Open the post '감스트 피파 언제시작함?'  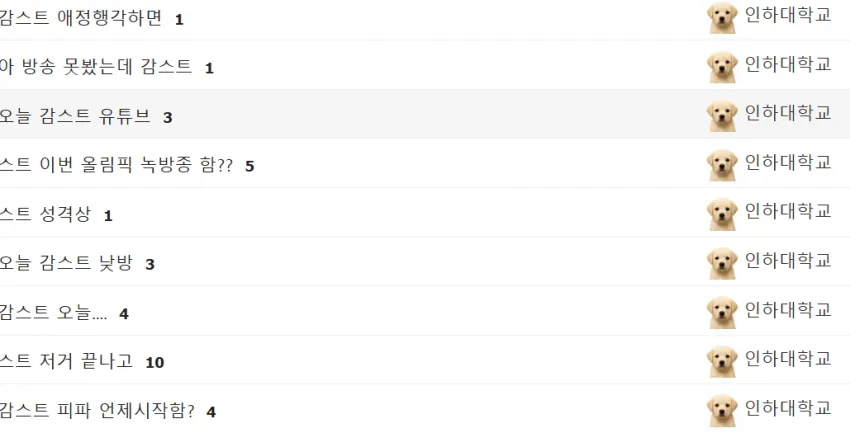pyautogui.click(x=97, y=411)
